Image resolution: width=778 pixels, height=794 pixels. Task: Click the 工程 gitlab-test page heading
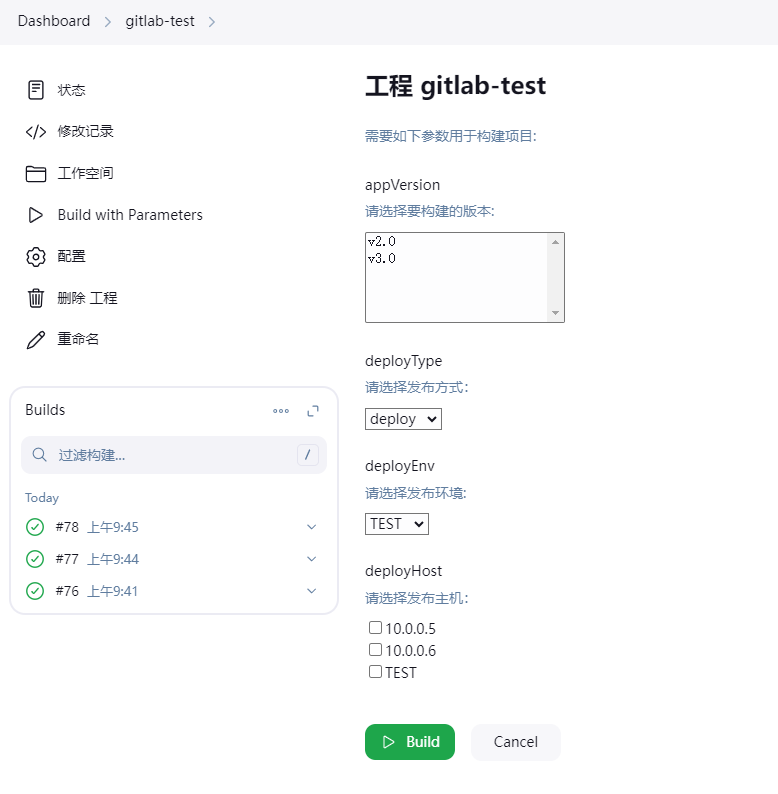pyautogui.click(x=455, y=86)
